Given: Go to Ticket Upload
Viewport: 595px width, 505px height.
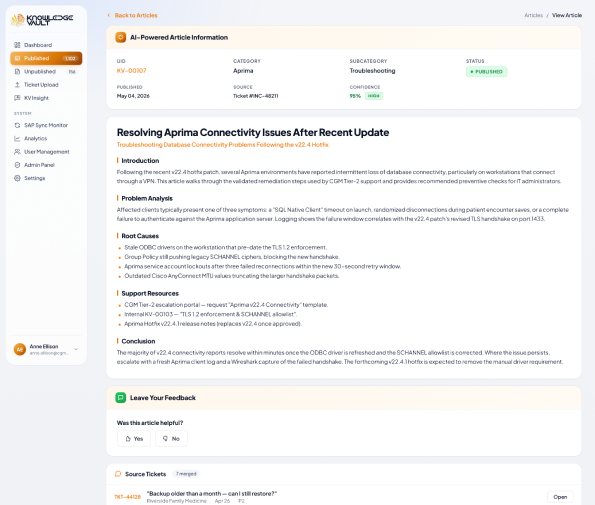Looking at the screenshot, I should tap(46, 85).
